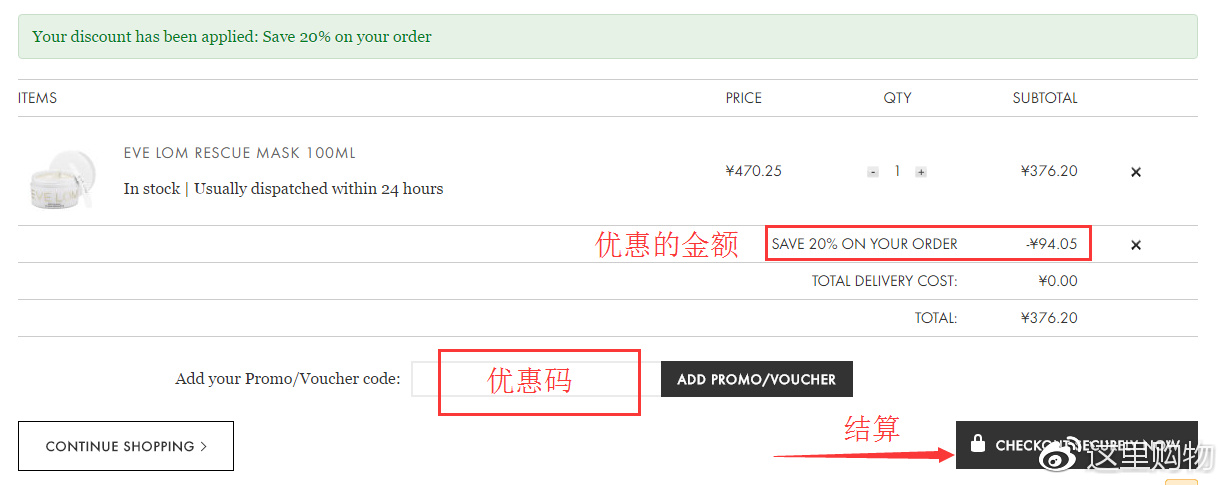Click the In stock status text
This screenshot has height=485, width=1226.
tap(152, 189)
